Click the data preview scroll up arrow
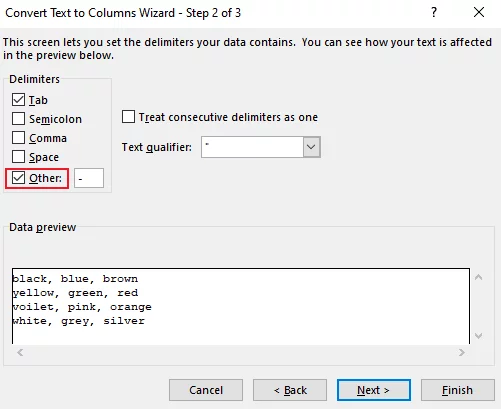The image size is (501, 409). click(478, 277)
